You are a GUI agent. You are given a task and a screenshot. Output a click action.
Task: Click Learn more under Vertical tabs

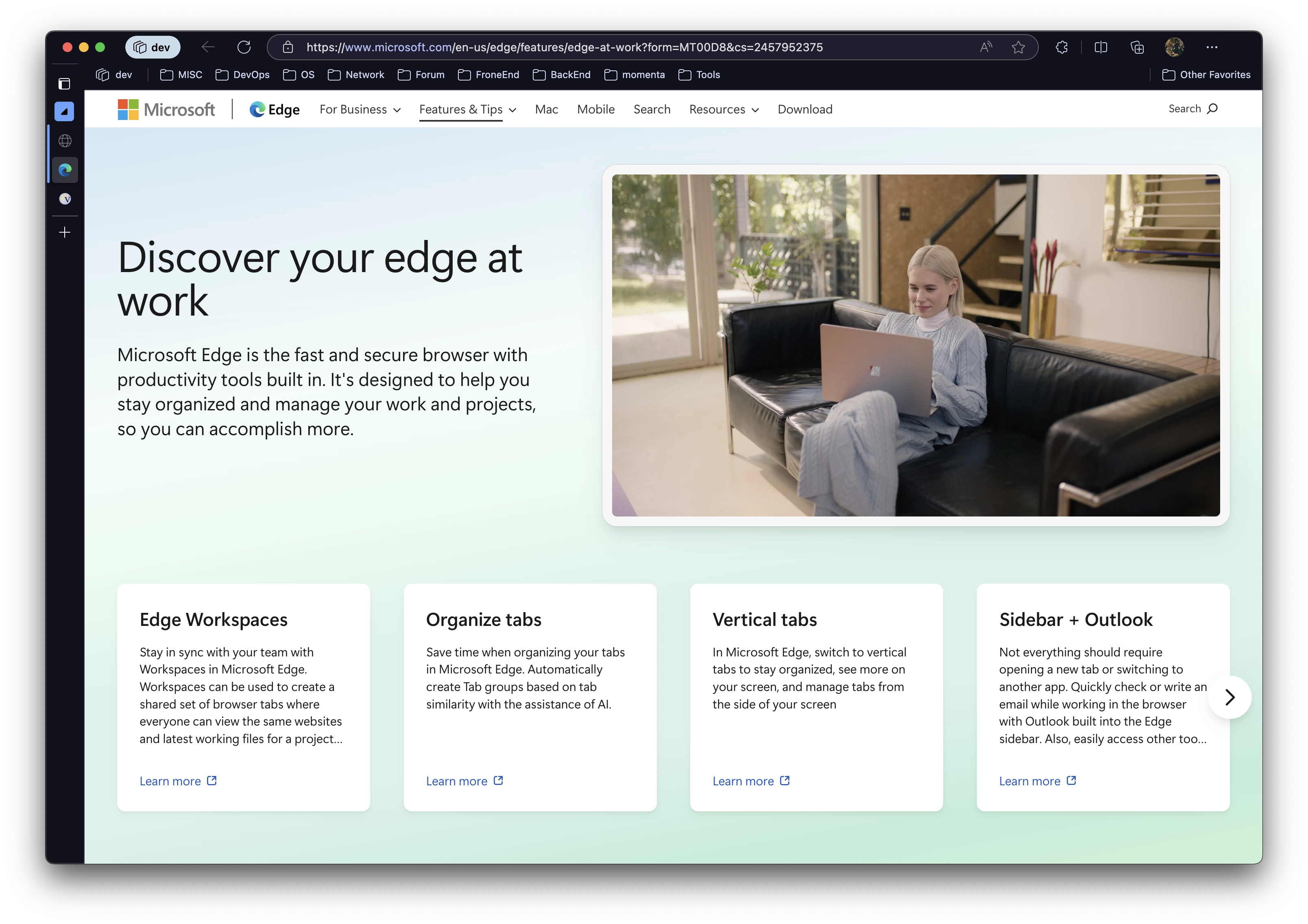tap(752, 781)
